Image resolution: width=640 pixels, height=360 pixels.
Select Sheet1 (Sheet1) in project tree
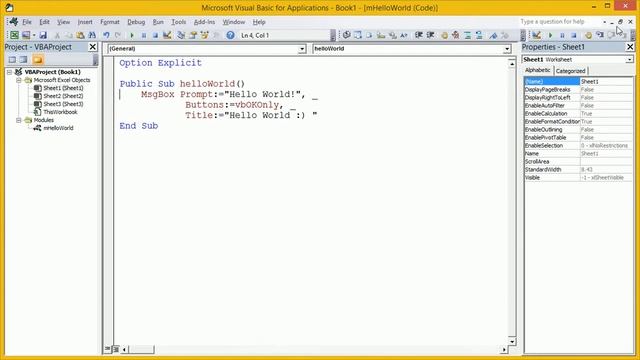pyautogui.click(x=63, y=88)
